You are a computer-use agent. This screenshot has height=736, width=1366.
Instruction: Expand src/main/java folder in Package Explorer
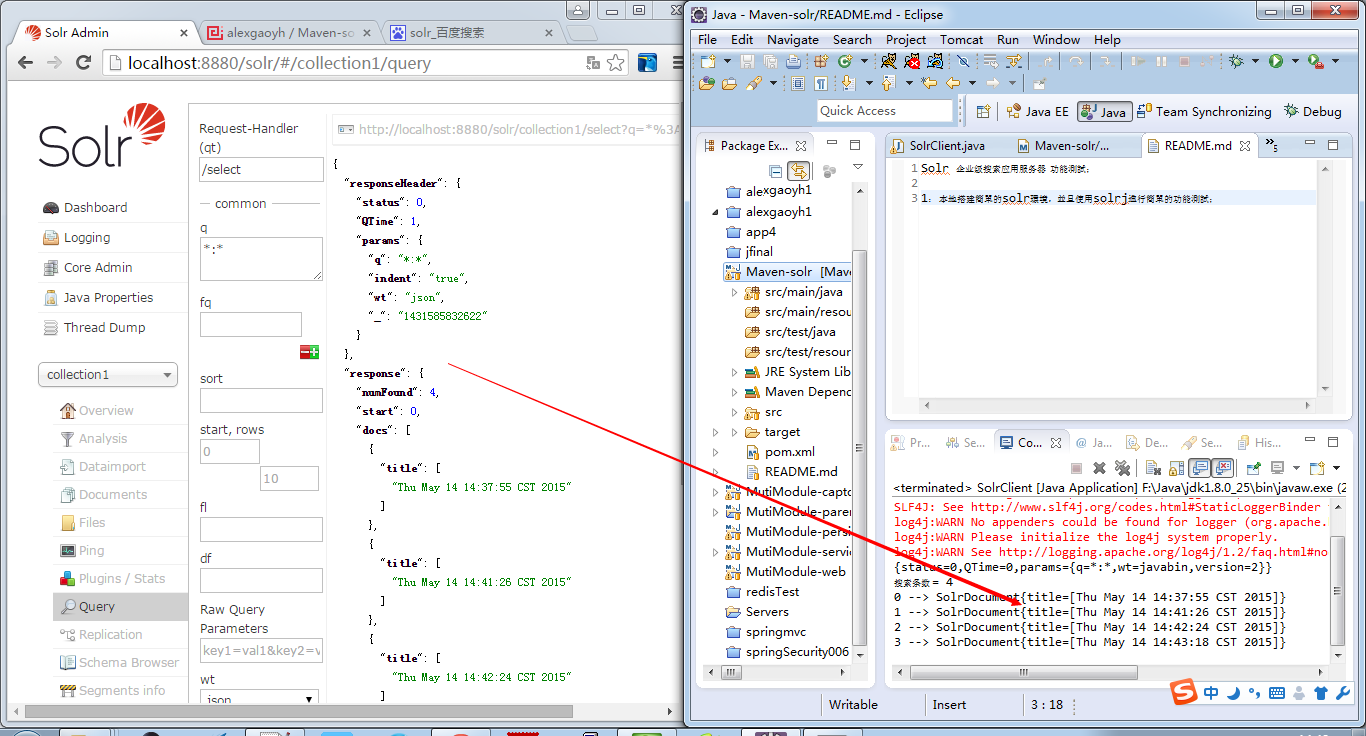coord(734,292)
